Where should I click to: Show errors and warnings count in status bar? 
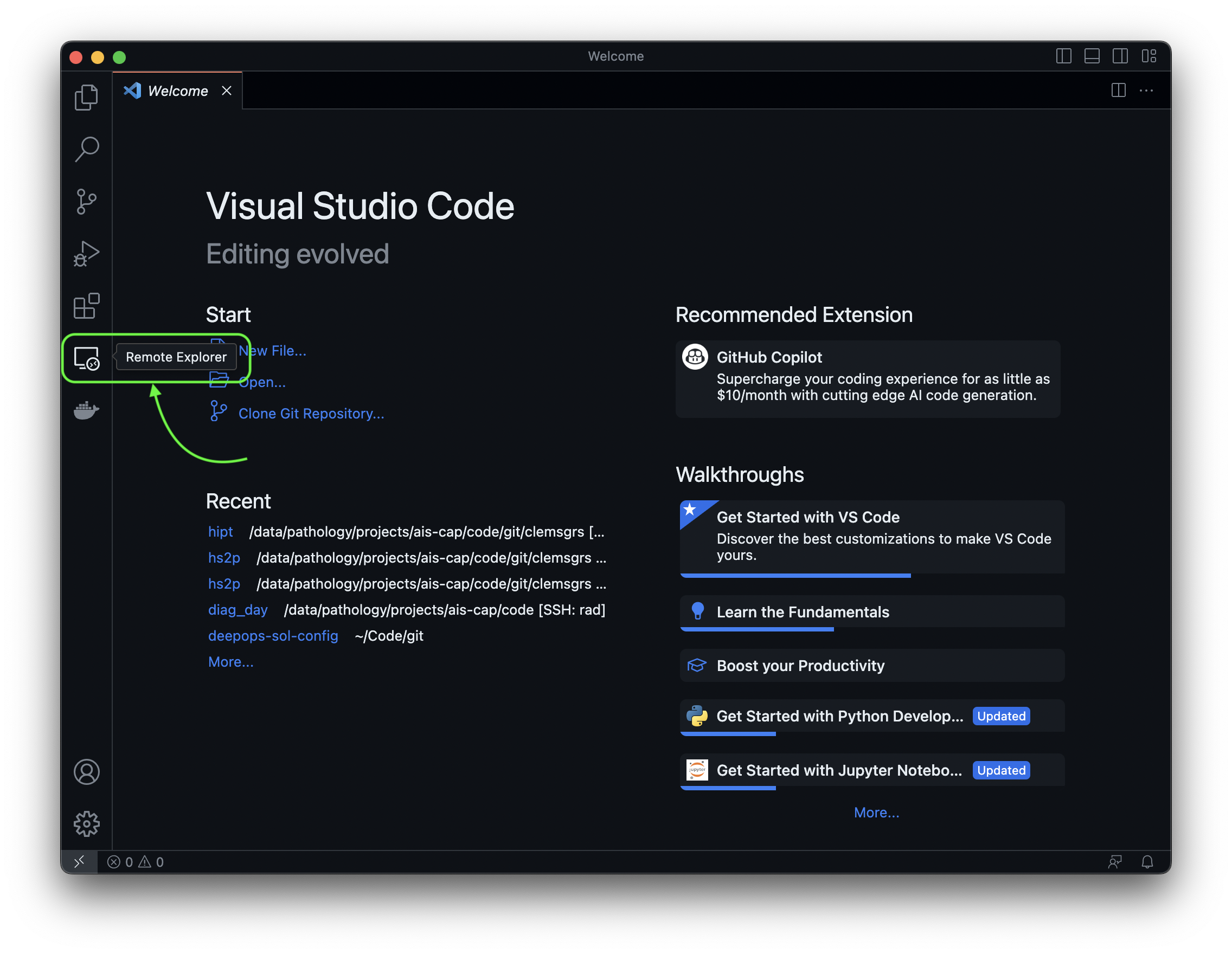(136, 862)
